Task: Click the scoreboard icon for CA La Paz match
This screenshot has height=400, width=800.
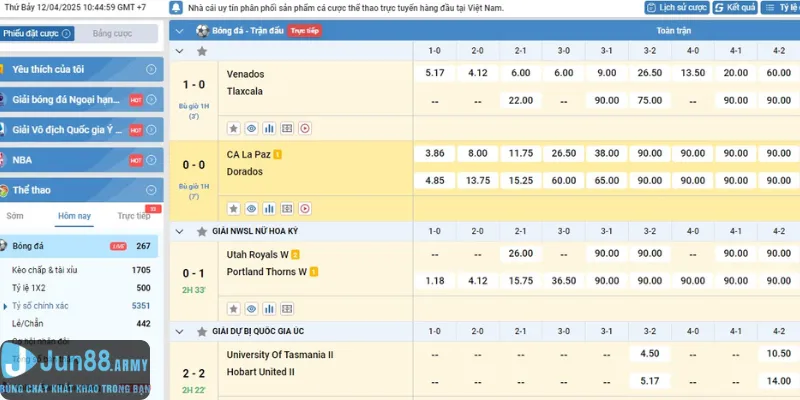Action: point(287,208)
